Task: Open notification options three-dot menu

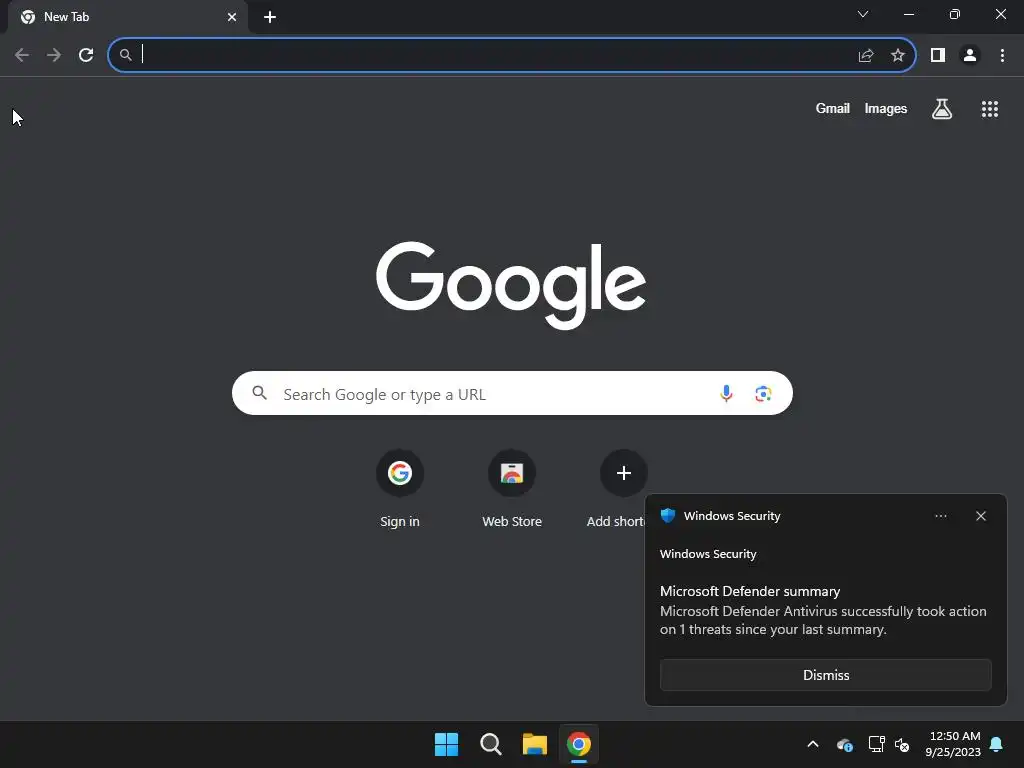Action: coord(940,516)
